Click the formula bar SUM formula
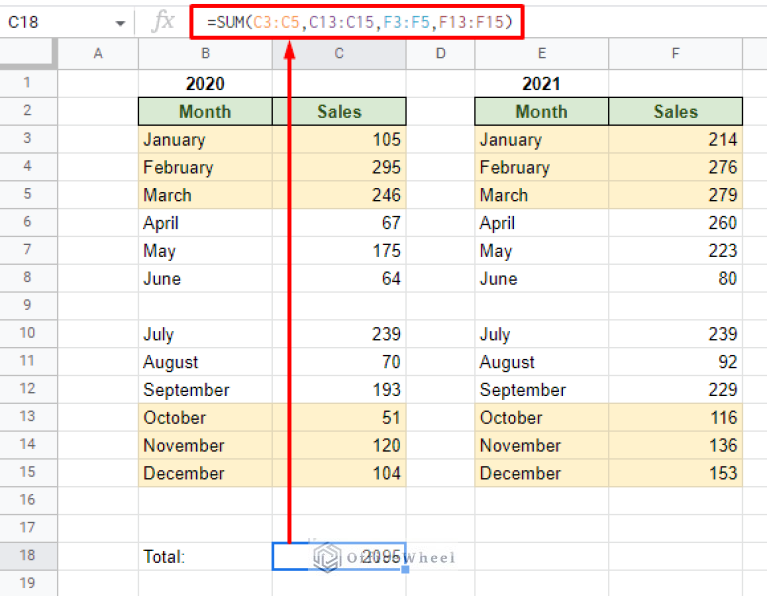Viewport: 767px width, 596px height. pyautogui.click(x=356, y=22)
